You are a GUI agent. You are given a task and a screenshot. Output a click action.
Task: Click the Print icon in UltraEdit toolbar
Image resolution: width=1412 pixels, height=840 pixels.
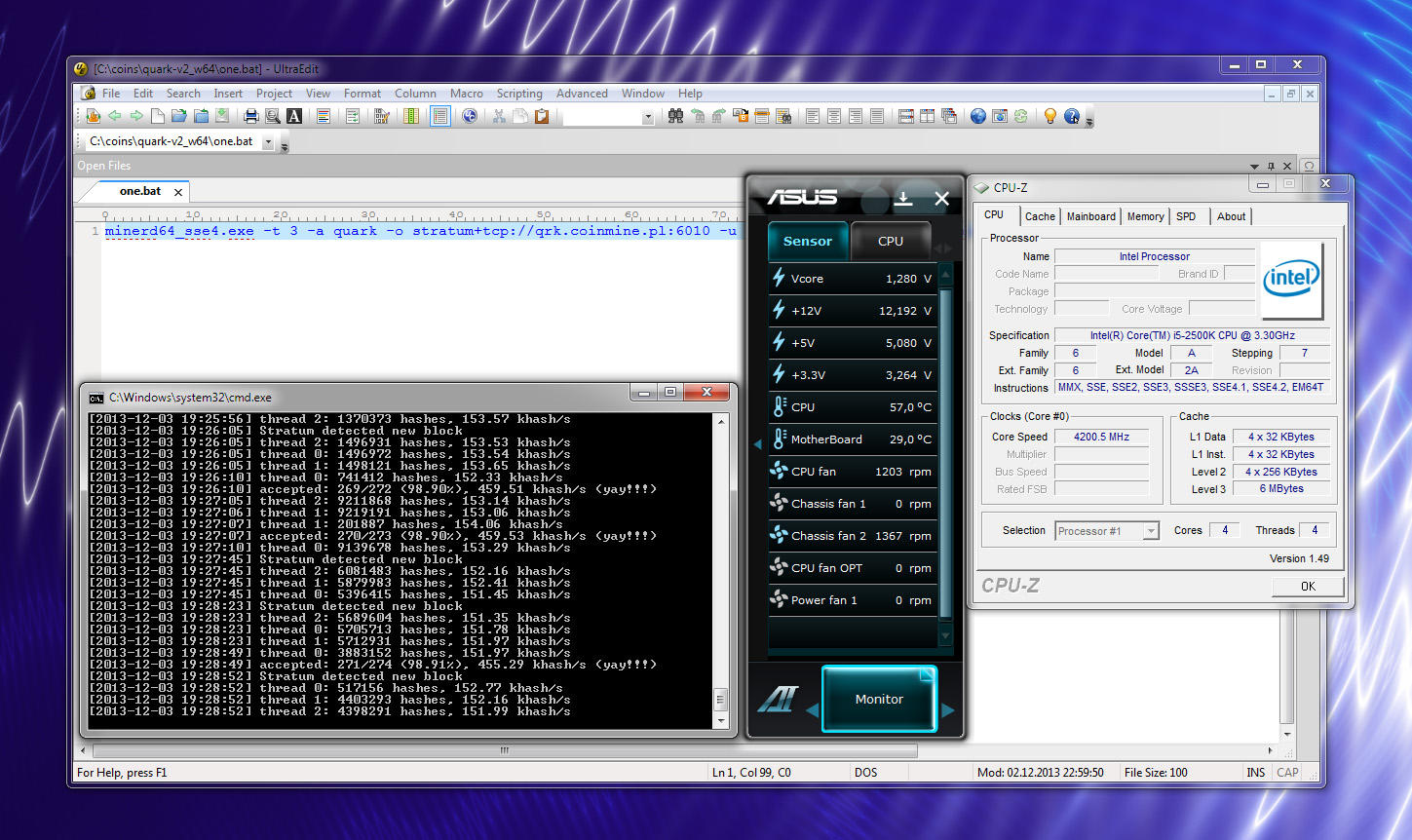click(250, 116)
